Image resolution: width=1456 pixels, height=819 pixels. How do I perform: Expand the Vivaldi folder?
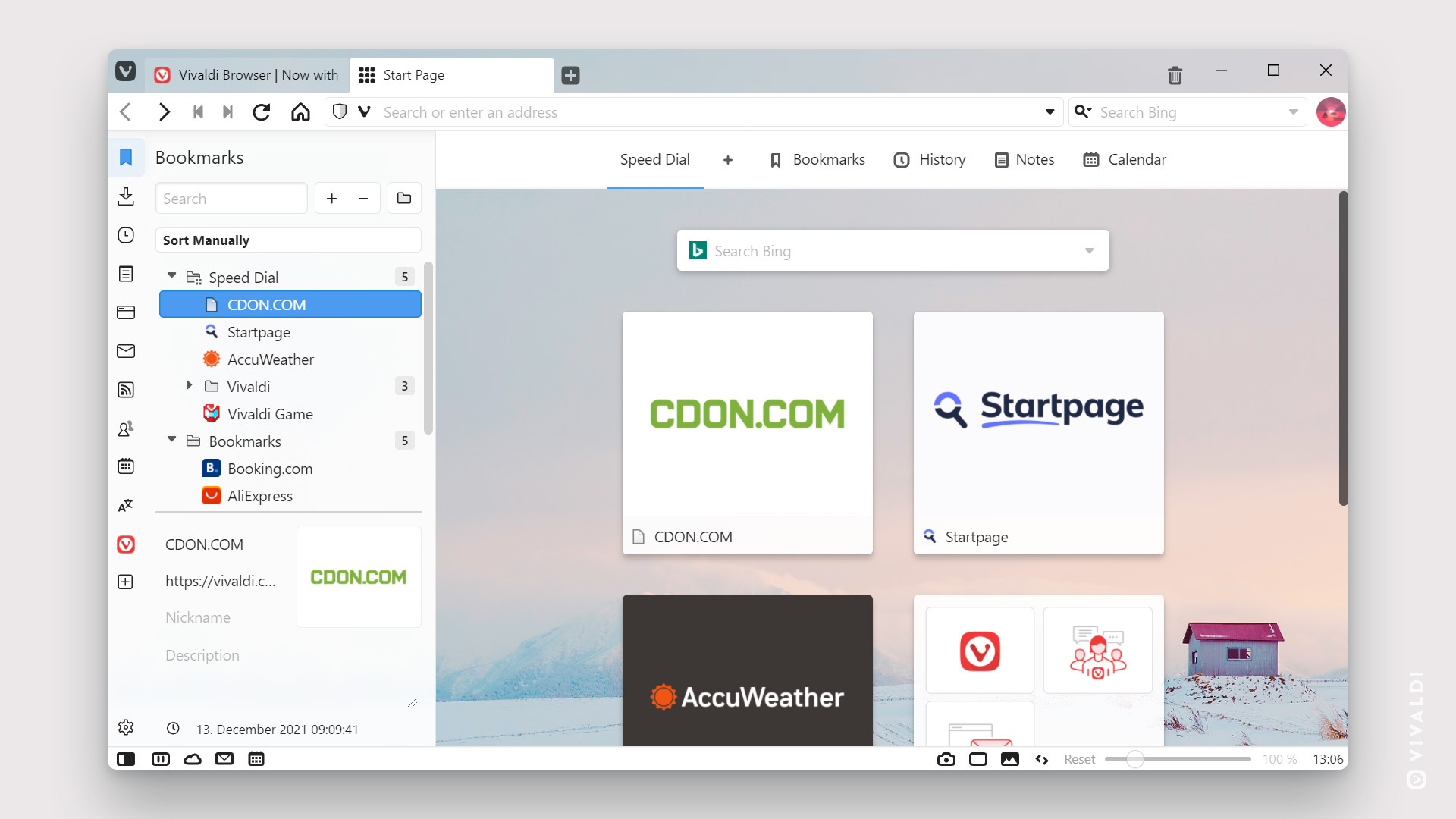(189, 385)
